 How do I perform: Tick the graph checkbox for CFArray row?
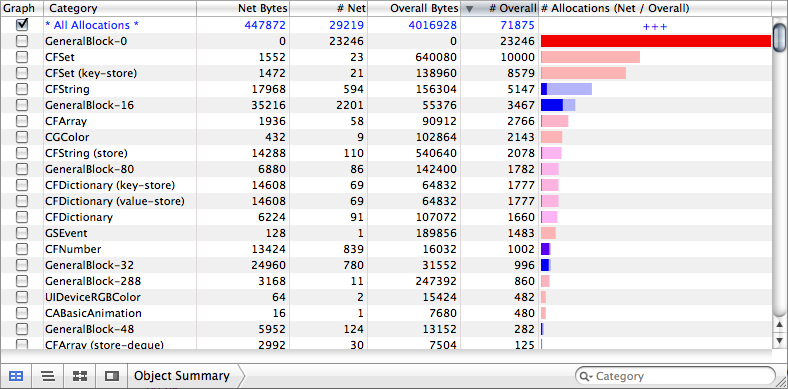pos(22,121)
